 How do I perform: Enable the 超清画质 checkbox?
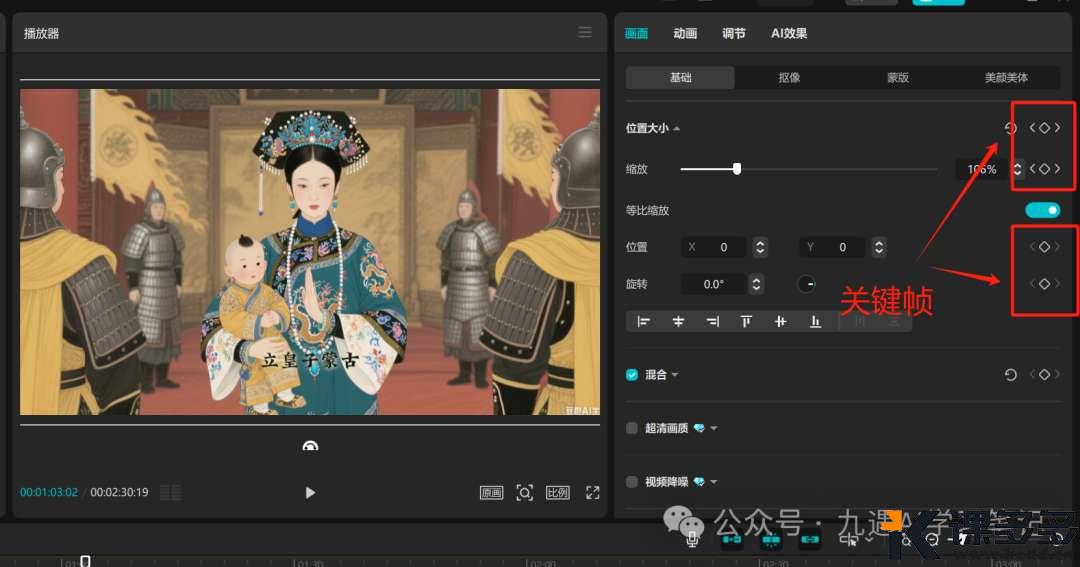[632, 428]
